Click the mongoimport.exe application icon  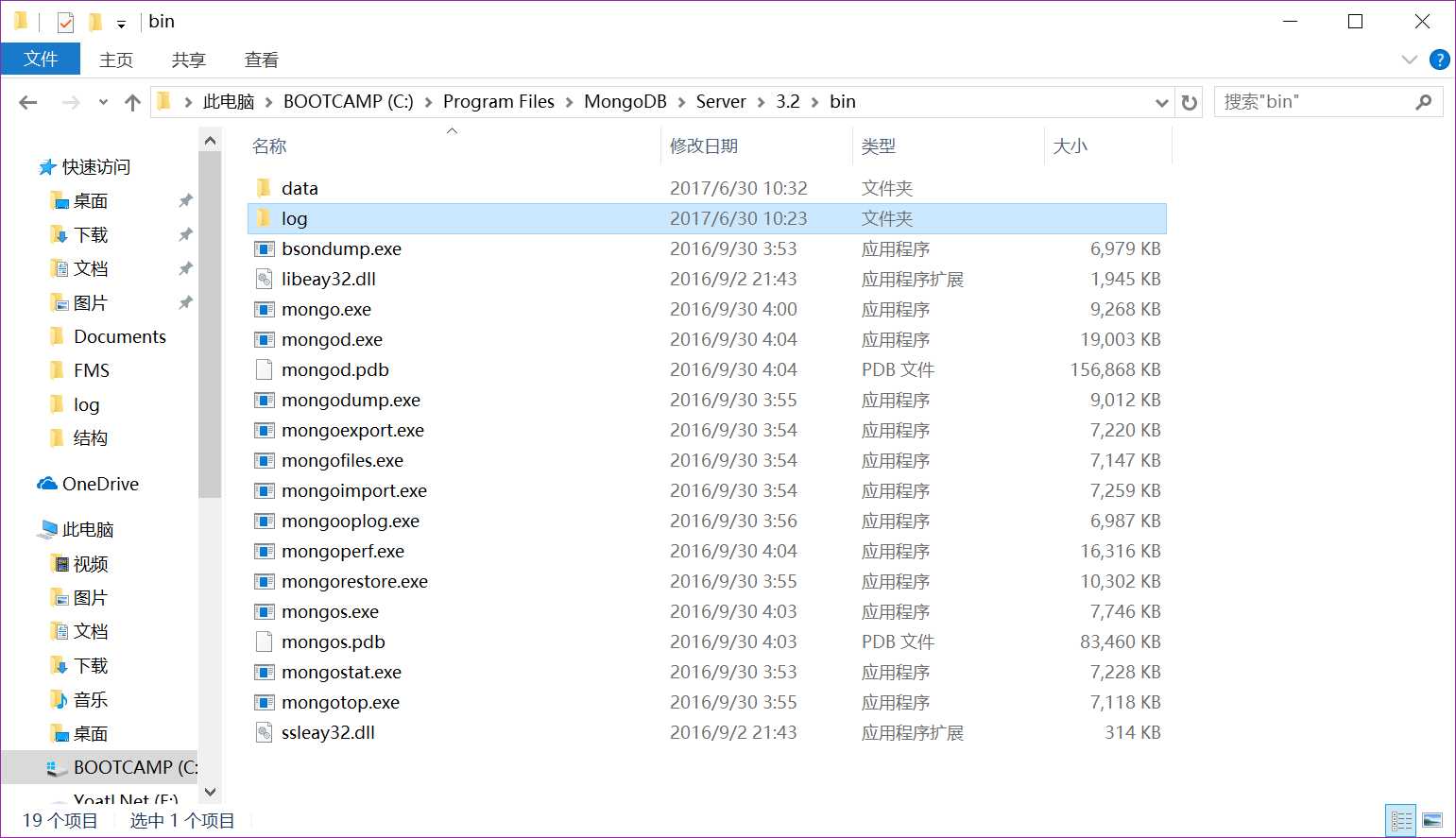point(265,490)
